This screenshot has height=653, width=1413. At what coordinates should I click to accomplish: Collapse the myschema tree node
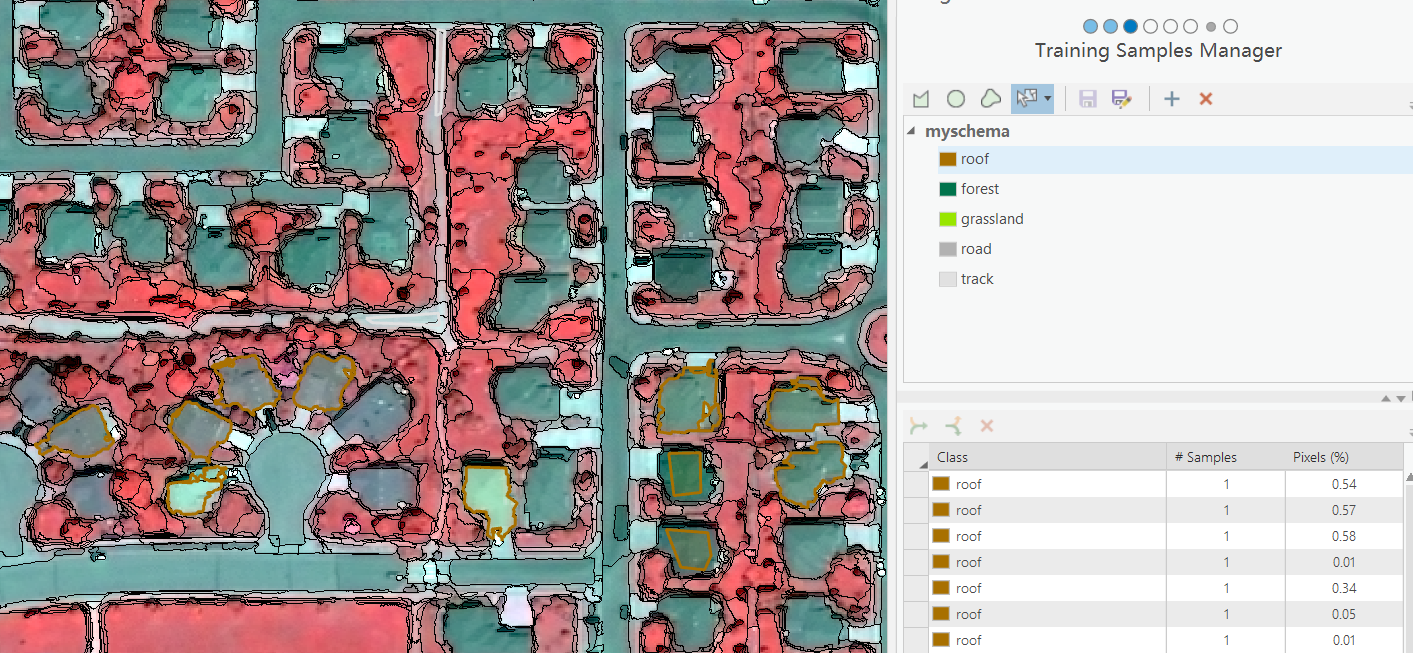coord(909,130)
